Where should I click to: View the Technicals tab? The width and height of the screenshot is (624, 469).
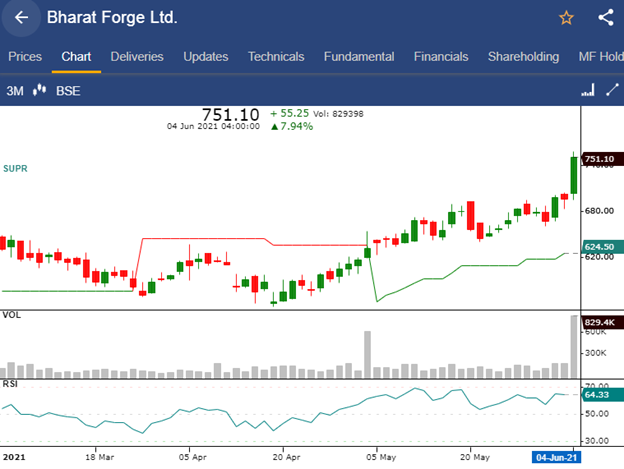click(276, 56)
